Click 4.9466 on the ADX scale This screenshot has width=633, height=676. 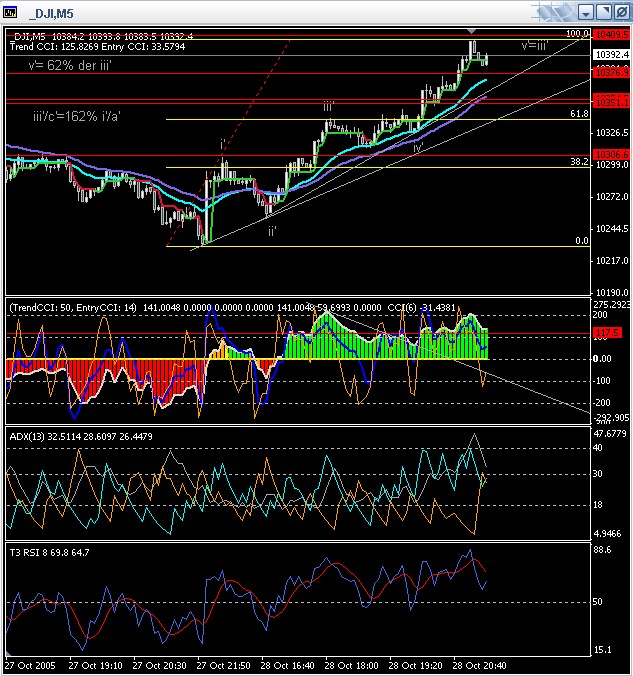coord(607,534)
